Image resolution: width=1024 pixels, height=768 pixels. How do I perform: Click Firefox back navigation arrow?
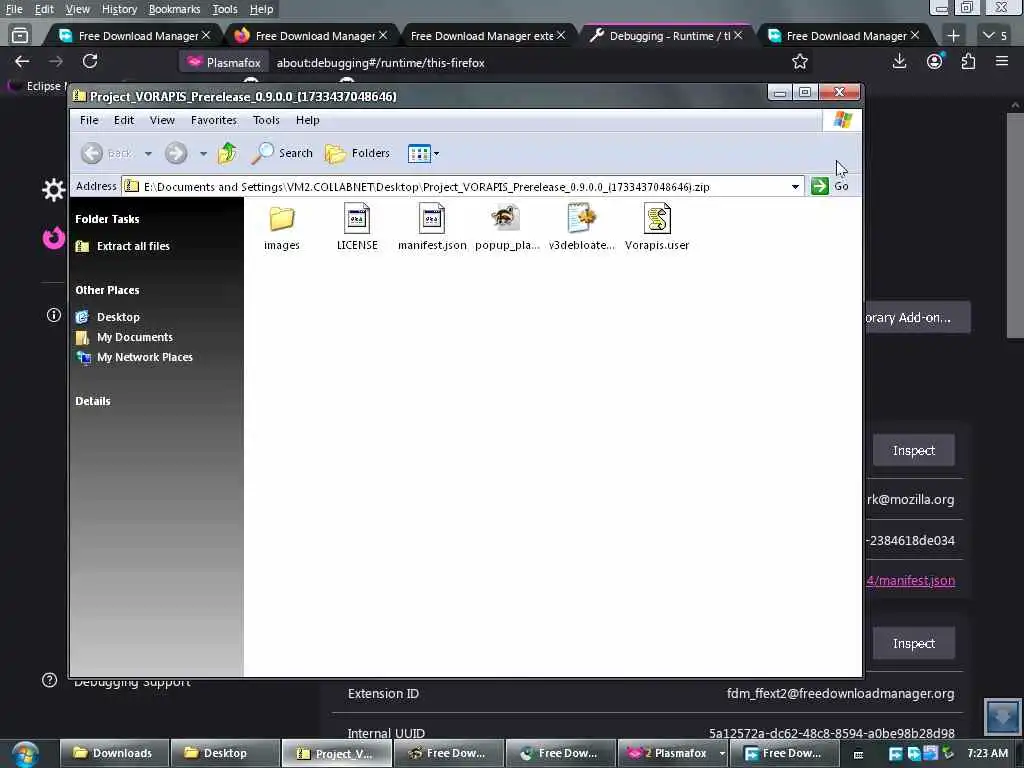pos(22,61)
